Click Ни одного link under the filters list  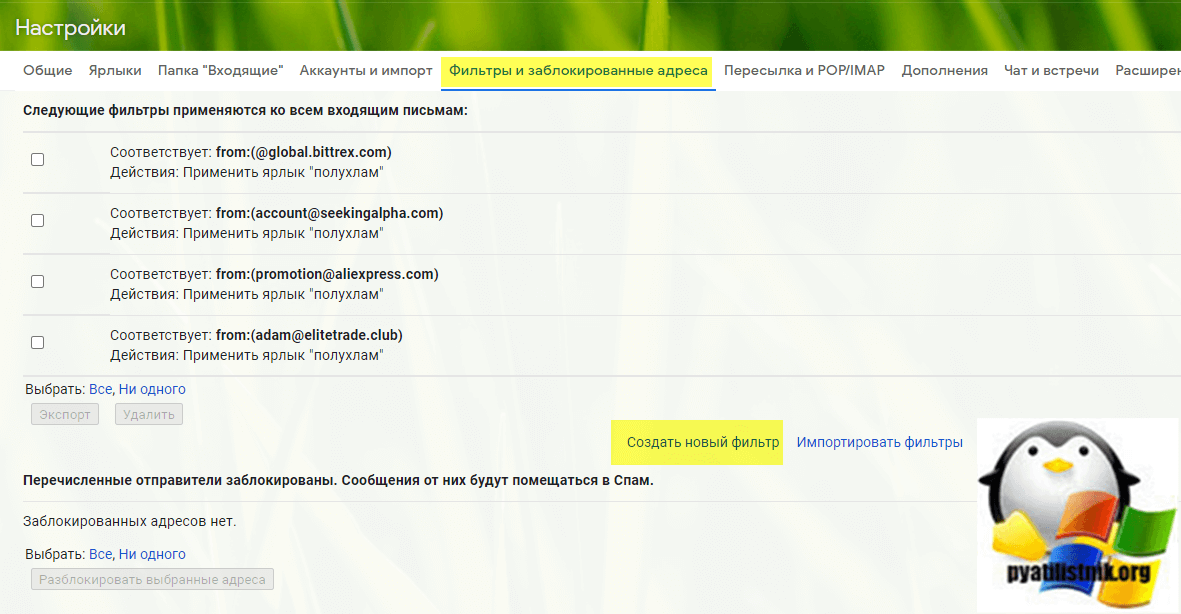coord(152,389)
